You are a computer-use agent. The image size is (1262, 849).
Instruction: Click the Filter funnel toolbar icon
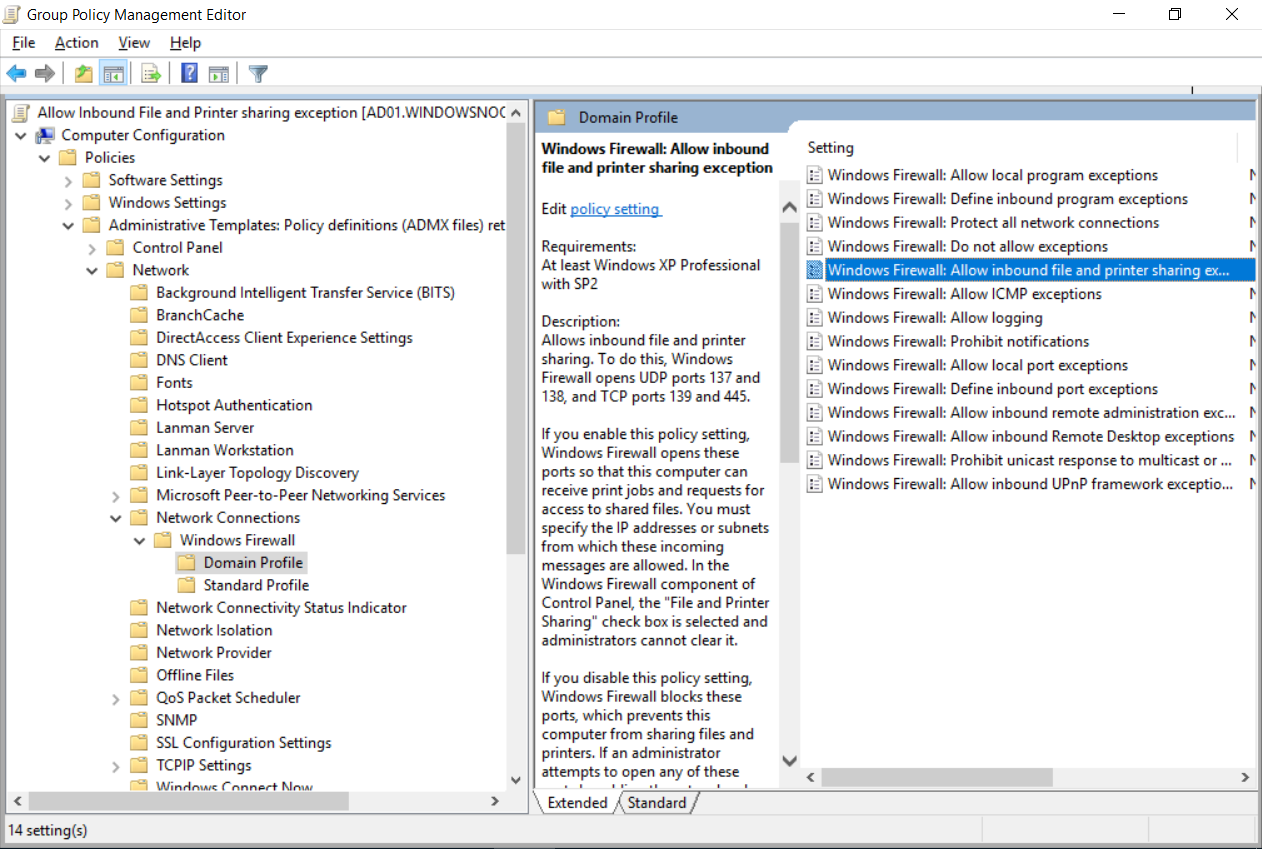click(x=258, y=73)
